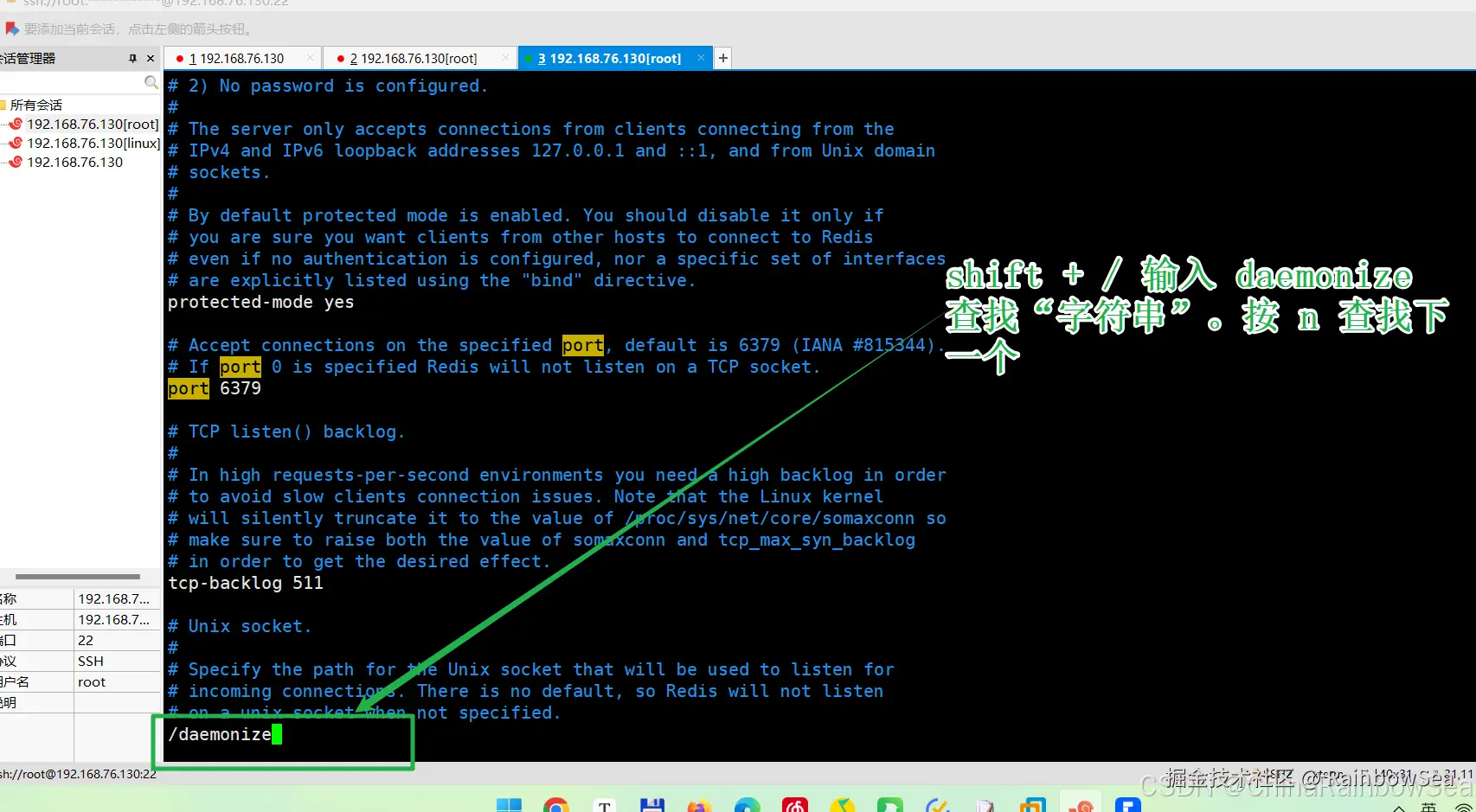Click status bar ssh://root@192.168.76.130:22 text
Image resolution: width=1476 pixels, height=812 pixels.
point(78,774)
